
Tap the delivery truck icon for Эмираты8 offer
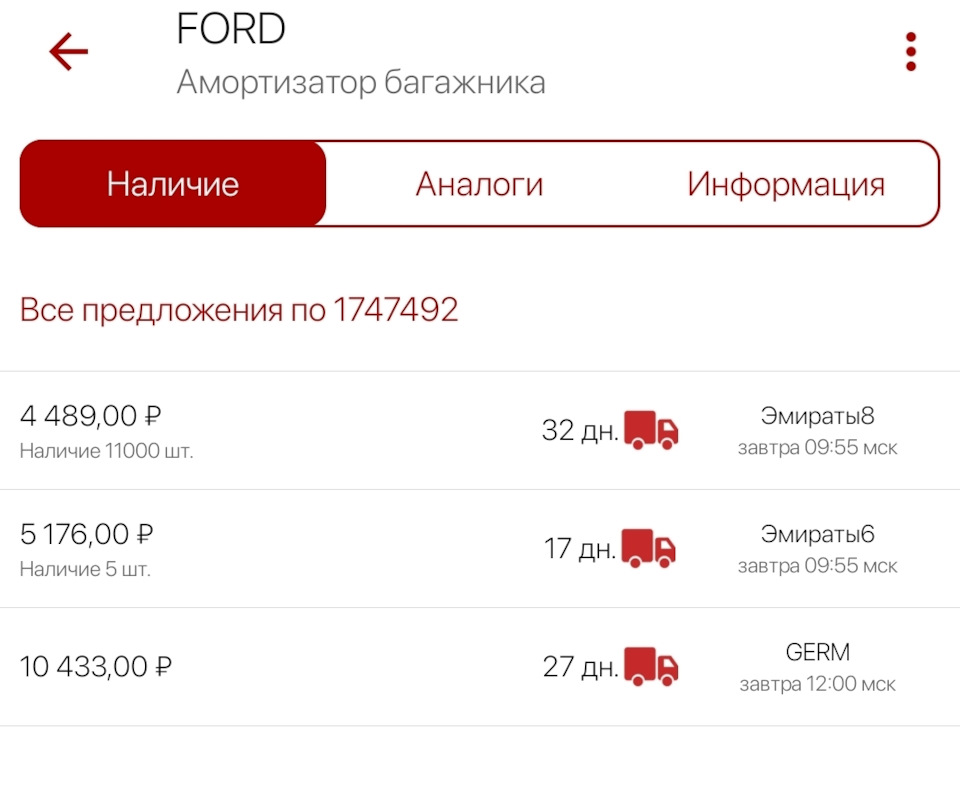pos(652,430)
